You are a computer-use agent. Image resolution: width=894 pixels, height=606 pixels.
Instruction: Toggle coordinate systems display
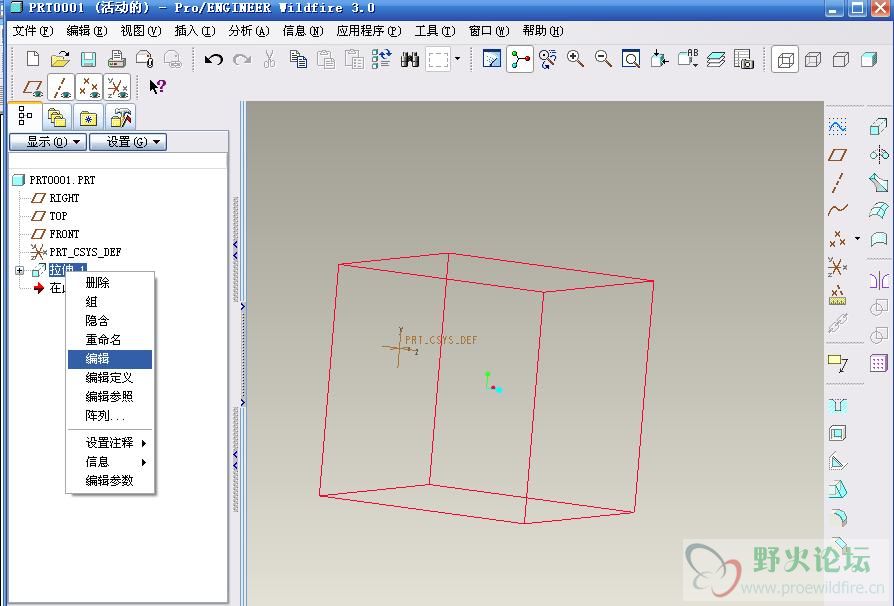[x=118, y=88]
